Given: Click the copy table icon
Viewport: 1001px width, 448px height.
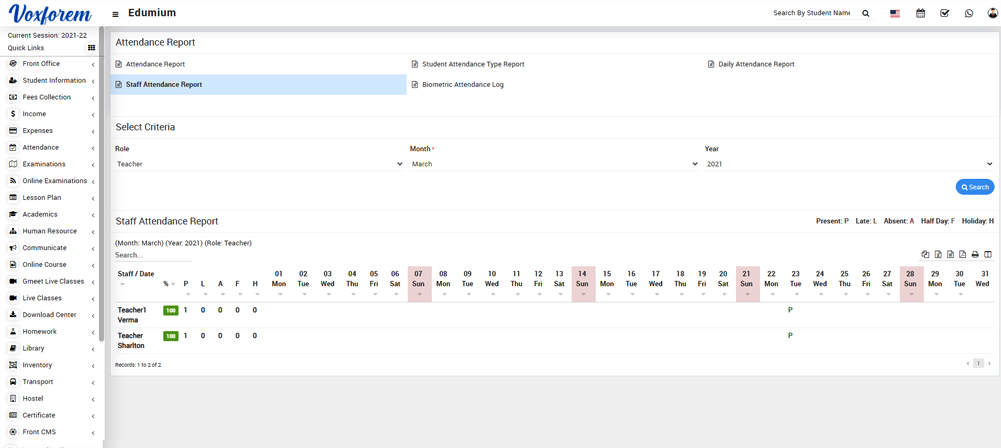Looking at the screenshot, I should coord(925,255).
